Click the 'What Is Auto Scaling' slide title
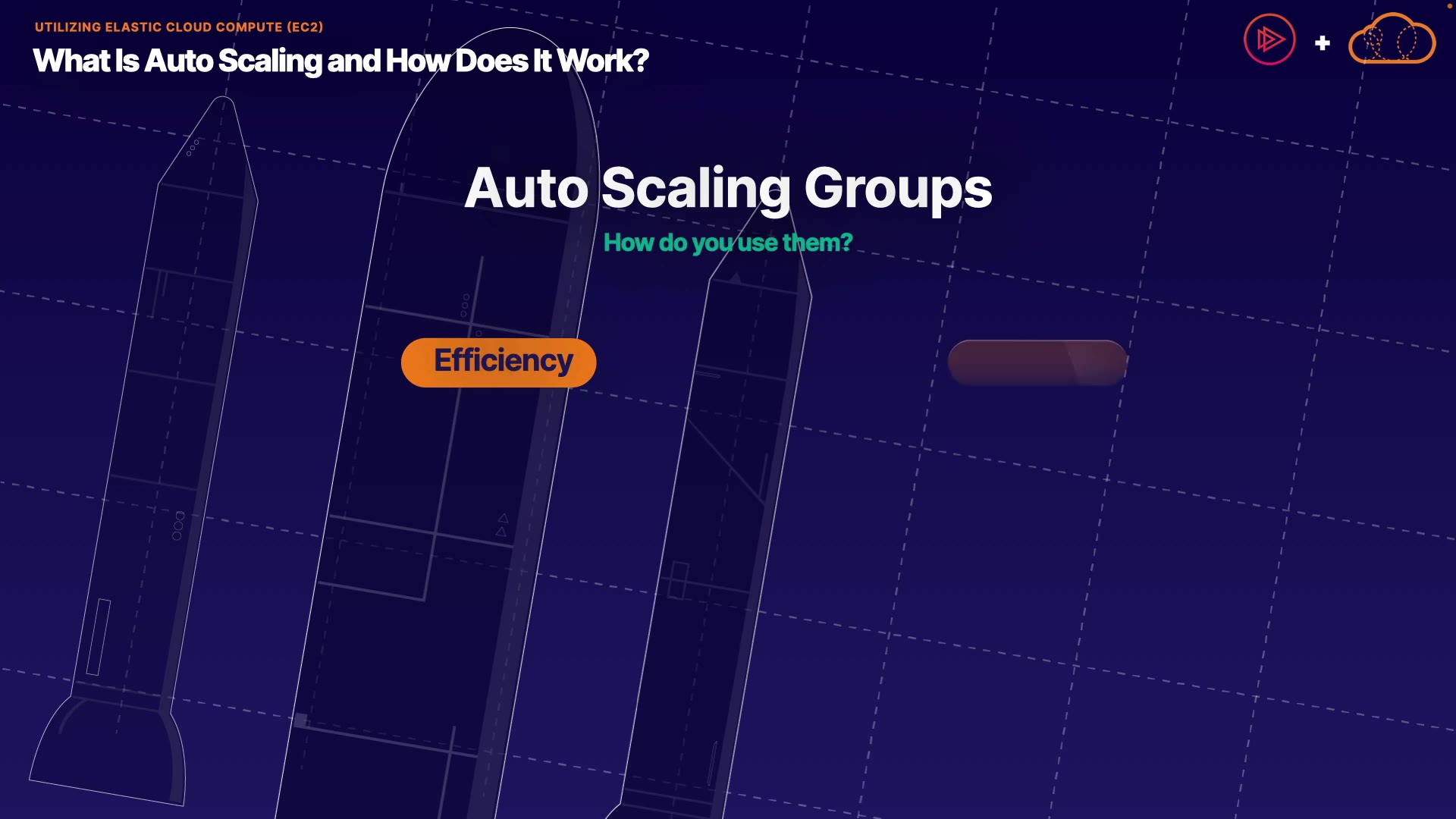Image resolution: width=1456 pixels, height=819 pixels. pos(340,61)
